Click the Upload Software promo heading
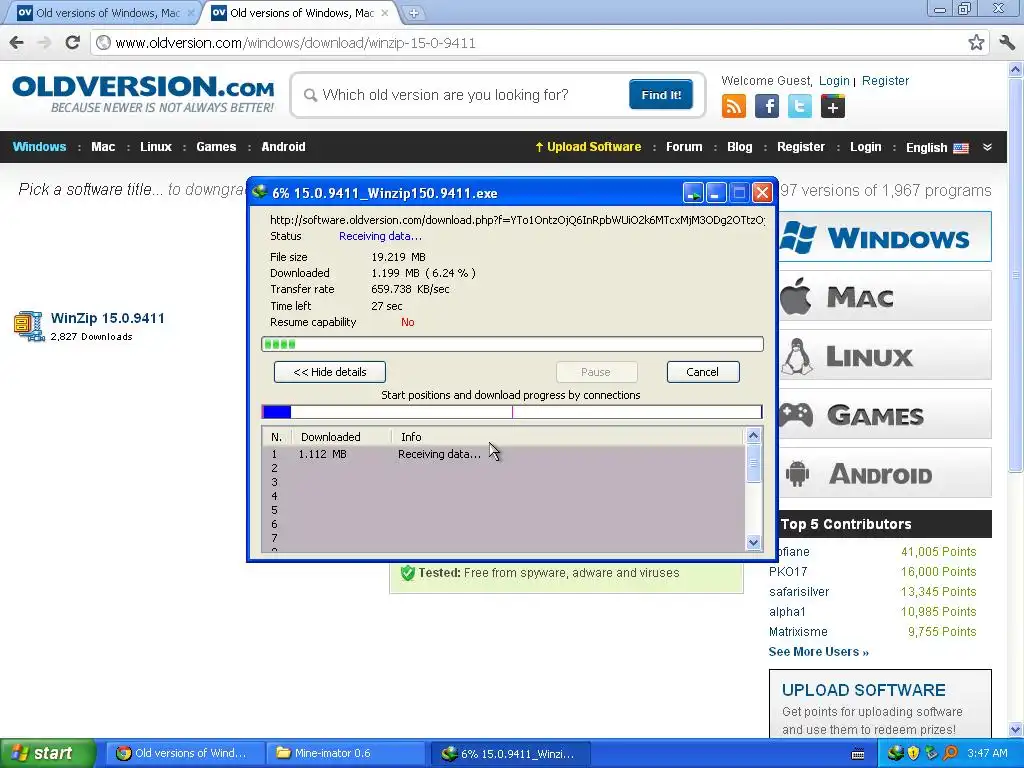This screenshot has height=768, width=1024. tap(863, 690)
